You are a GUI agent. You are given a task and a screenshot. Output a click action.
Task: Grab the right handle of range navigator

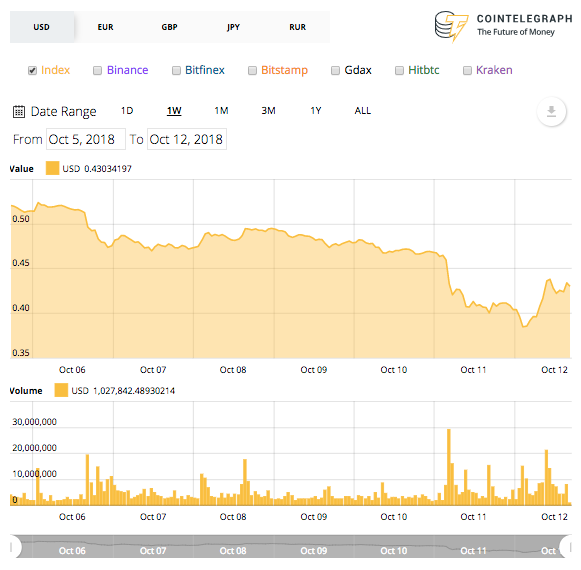point(566,547)
